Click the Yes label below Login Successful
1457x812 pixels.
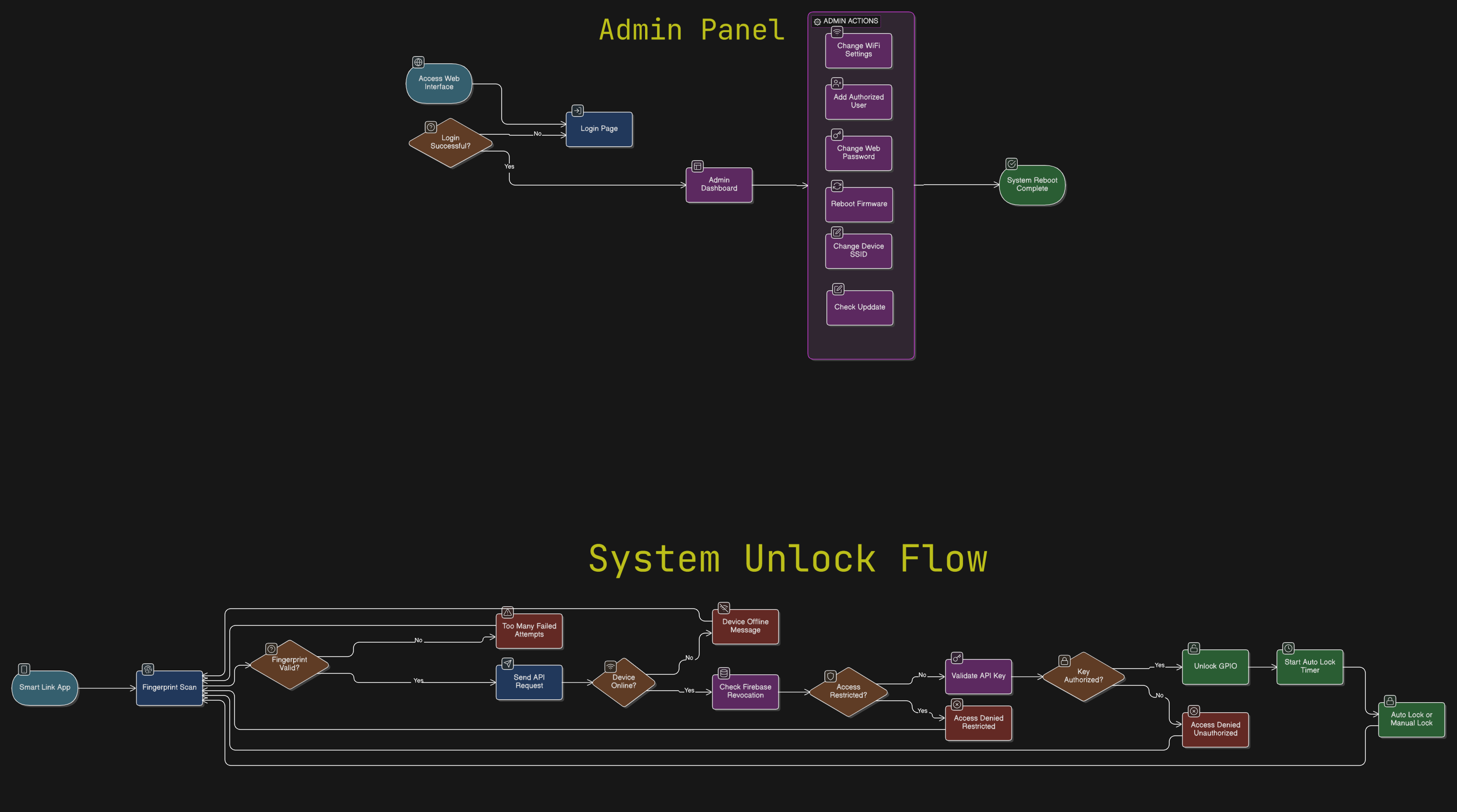(x=509, y=167)
